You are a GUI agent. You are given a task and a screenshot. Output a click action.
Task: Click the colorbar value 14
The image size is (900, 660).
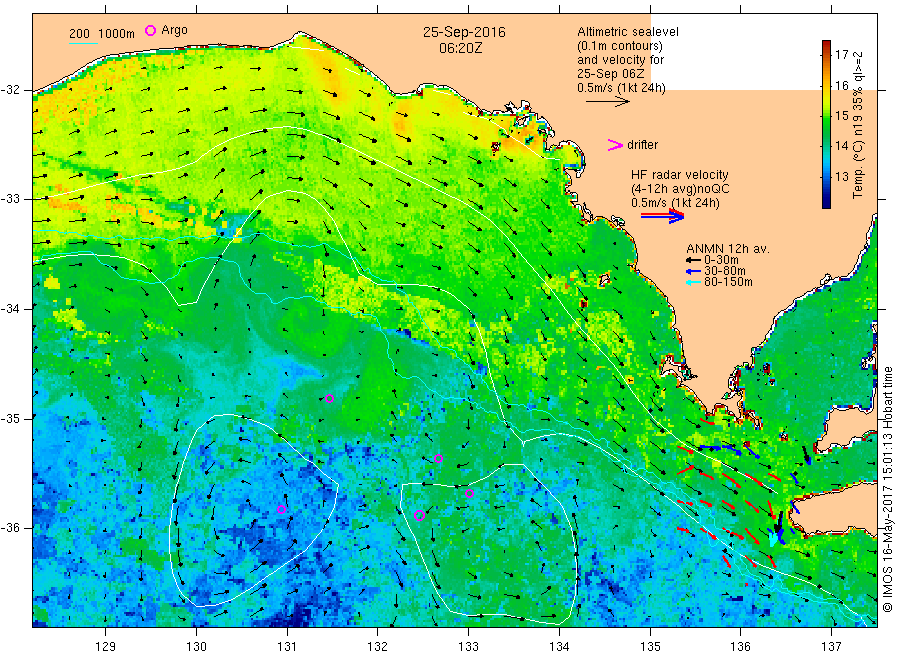tap(841, 146)
